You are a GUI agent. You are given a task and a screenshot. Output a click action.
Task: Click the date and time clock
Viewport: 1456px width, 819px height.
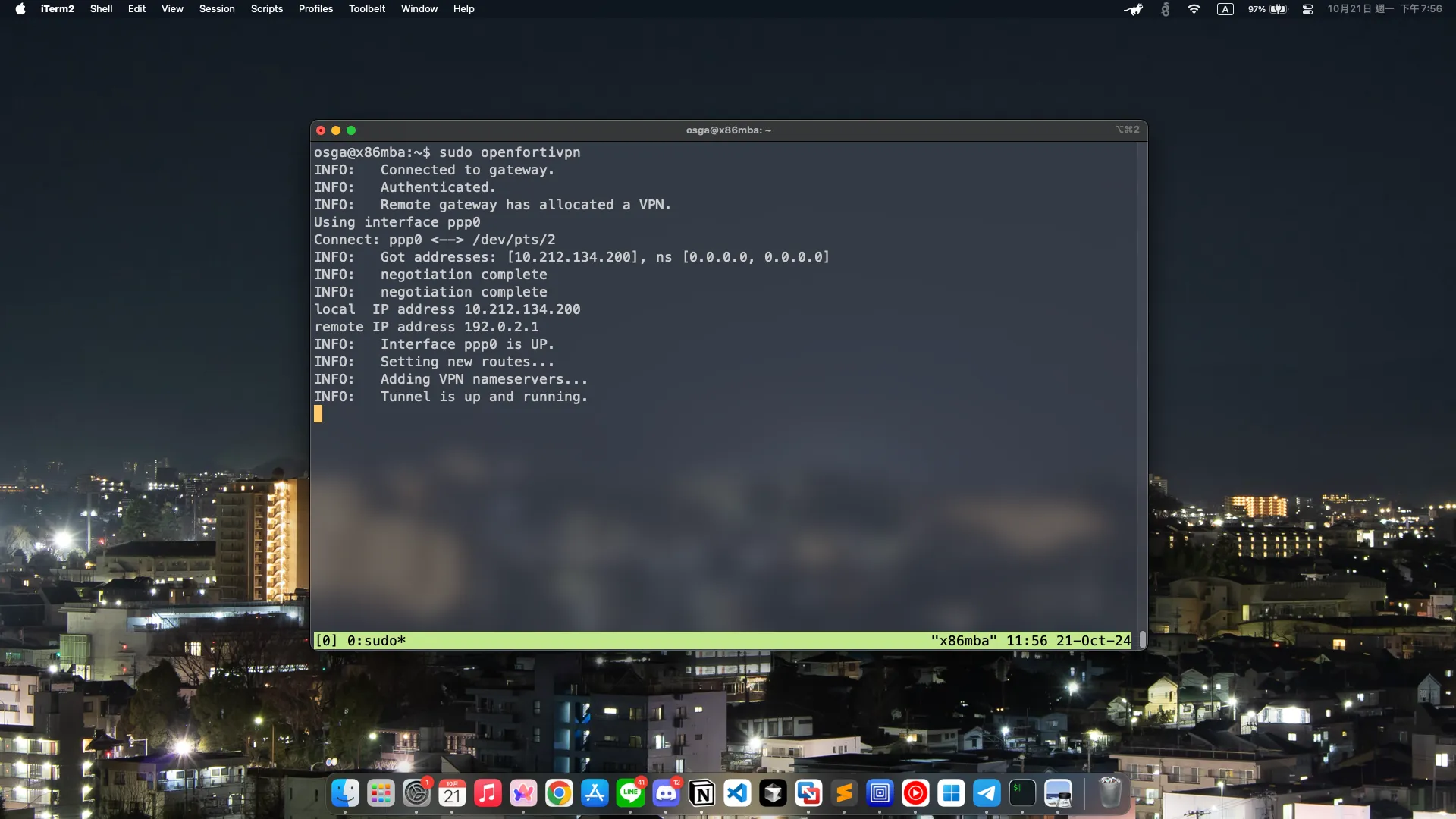coord(1384,9)
